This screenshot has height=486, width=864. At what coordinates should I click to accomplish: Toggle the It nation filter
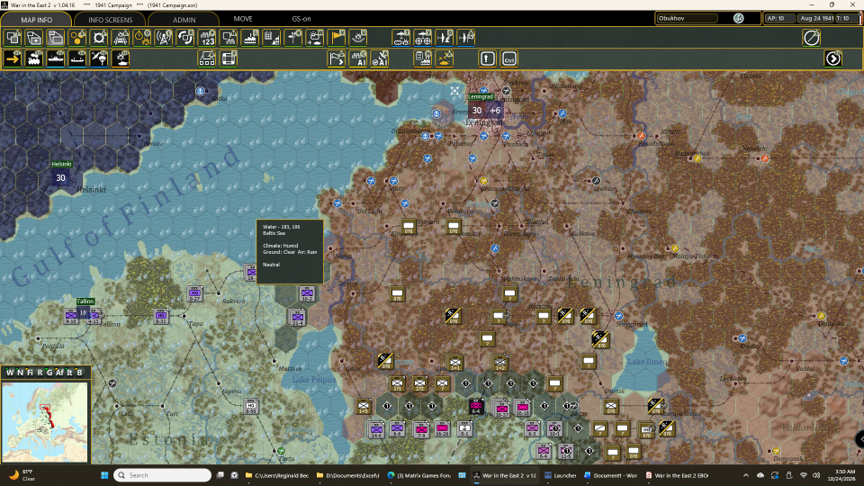[x=69, y=372]
